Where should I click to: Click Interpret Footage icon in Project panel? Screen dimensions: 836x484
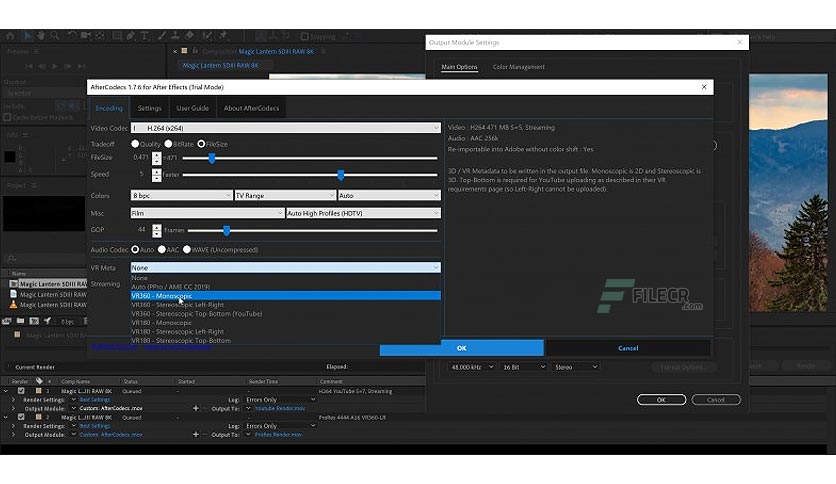[6, 321]
